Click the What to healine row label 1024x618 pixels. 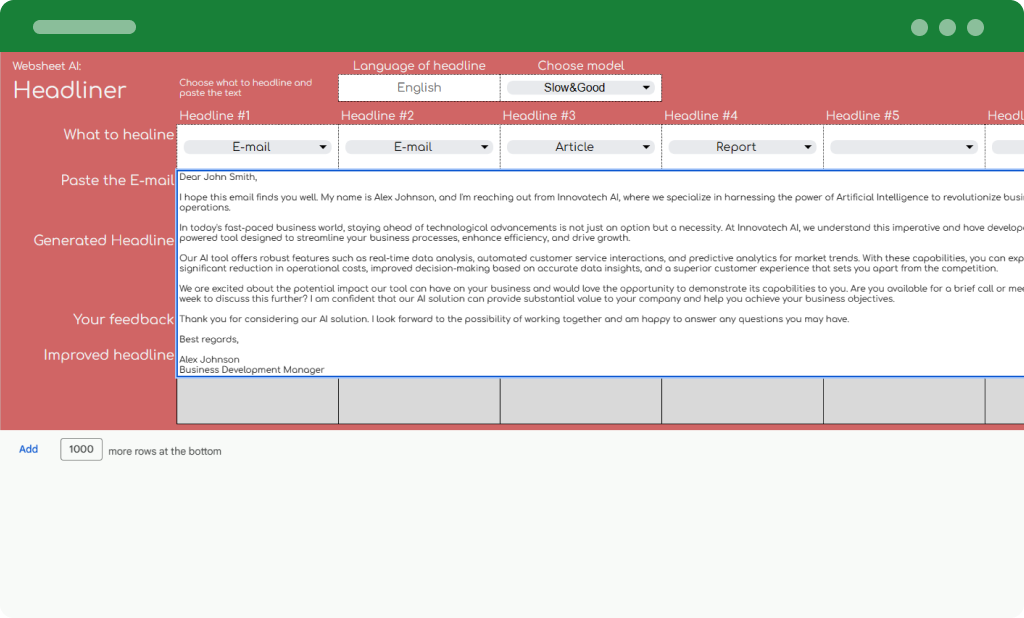(118, 135)
